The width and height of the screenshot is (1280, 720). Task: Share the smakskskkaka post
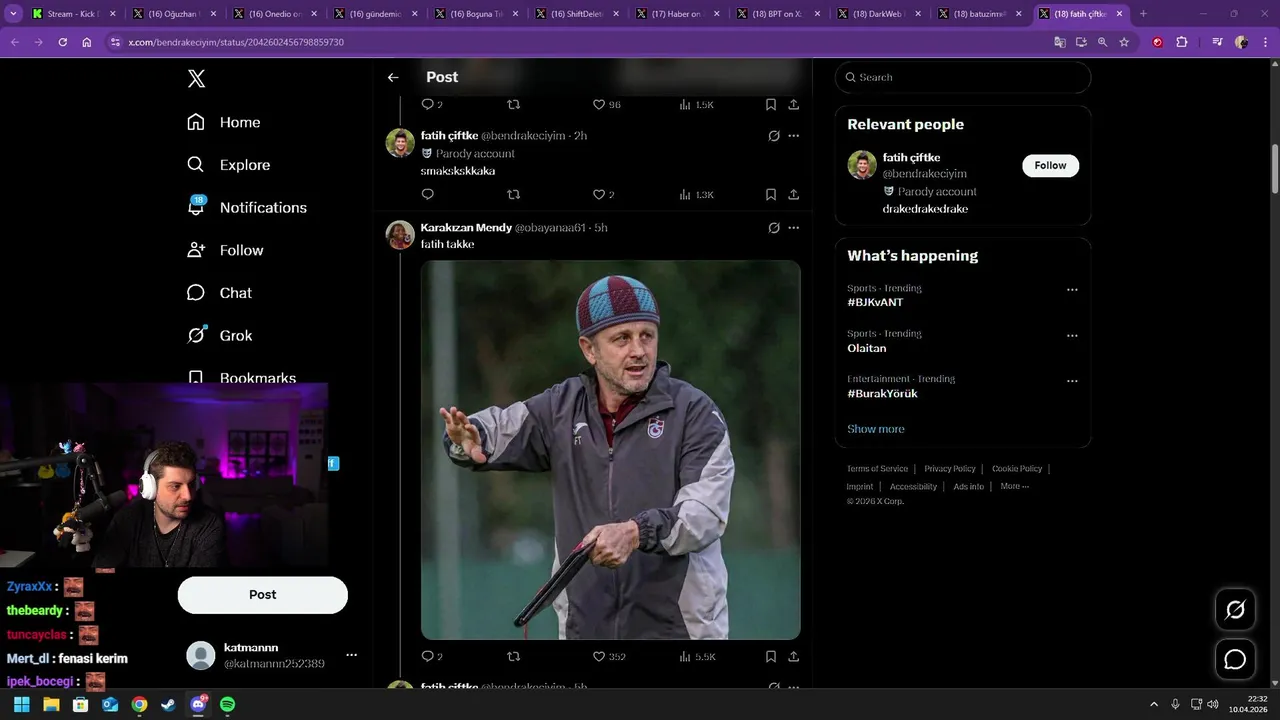click(793, 195)
